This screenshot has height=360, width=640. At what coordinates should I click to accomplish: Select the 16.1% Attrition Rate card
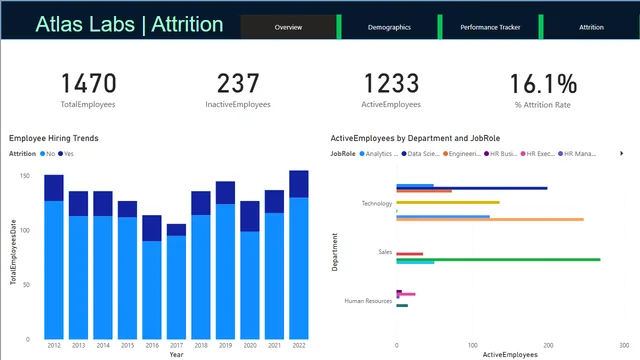[543, 90]
